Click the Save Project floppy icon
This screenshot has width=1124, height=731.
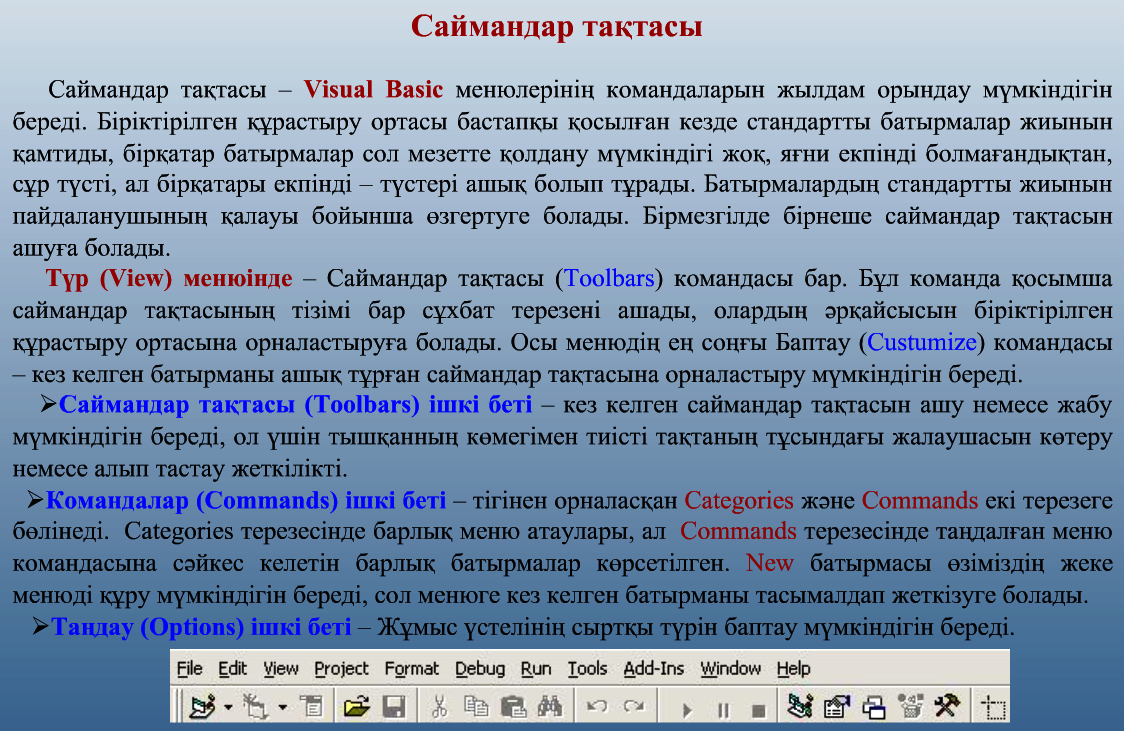394,707
